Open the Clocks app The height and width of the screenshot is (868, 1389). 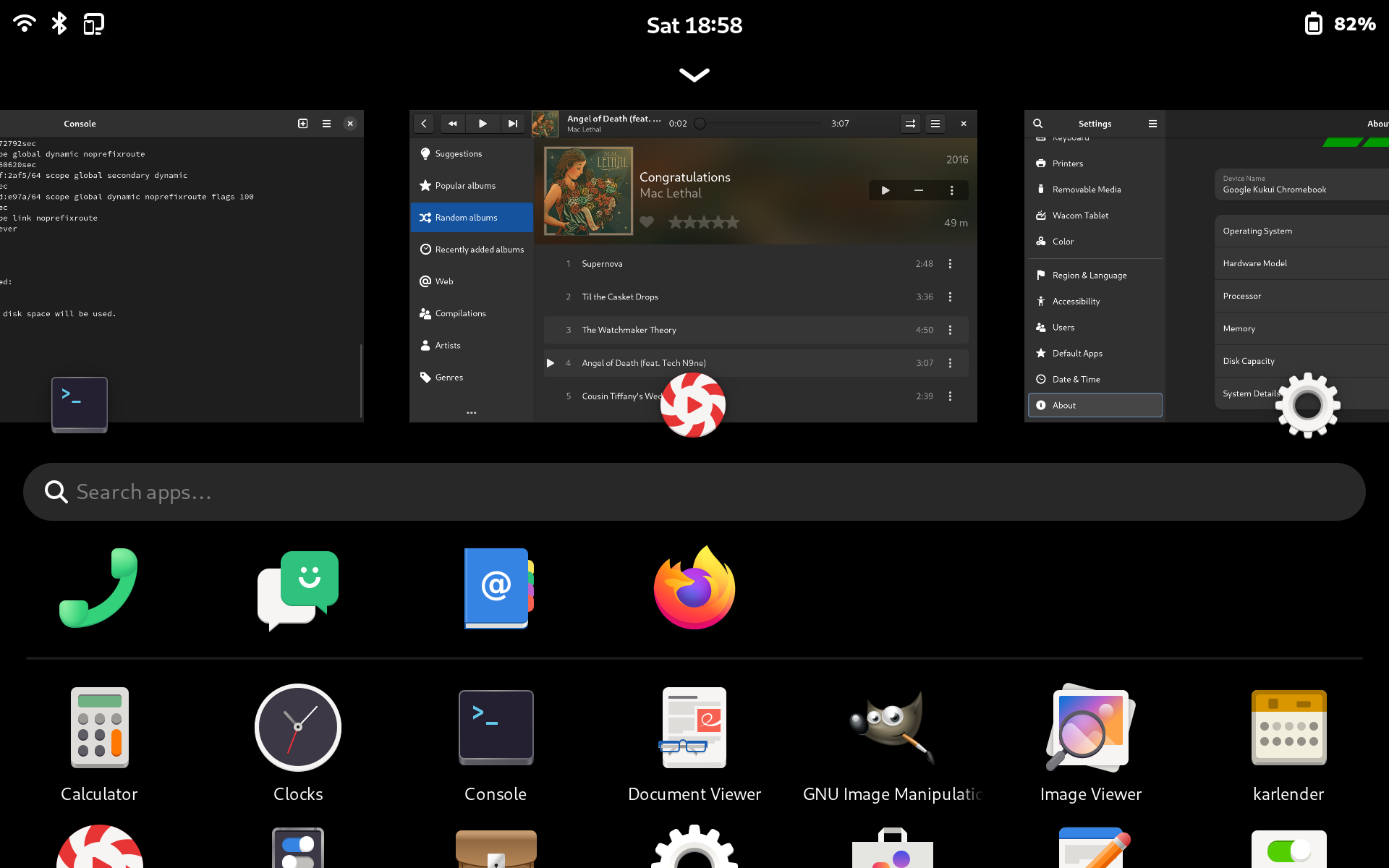tap(298, 728)
